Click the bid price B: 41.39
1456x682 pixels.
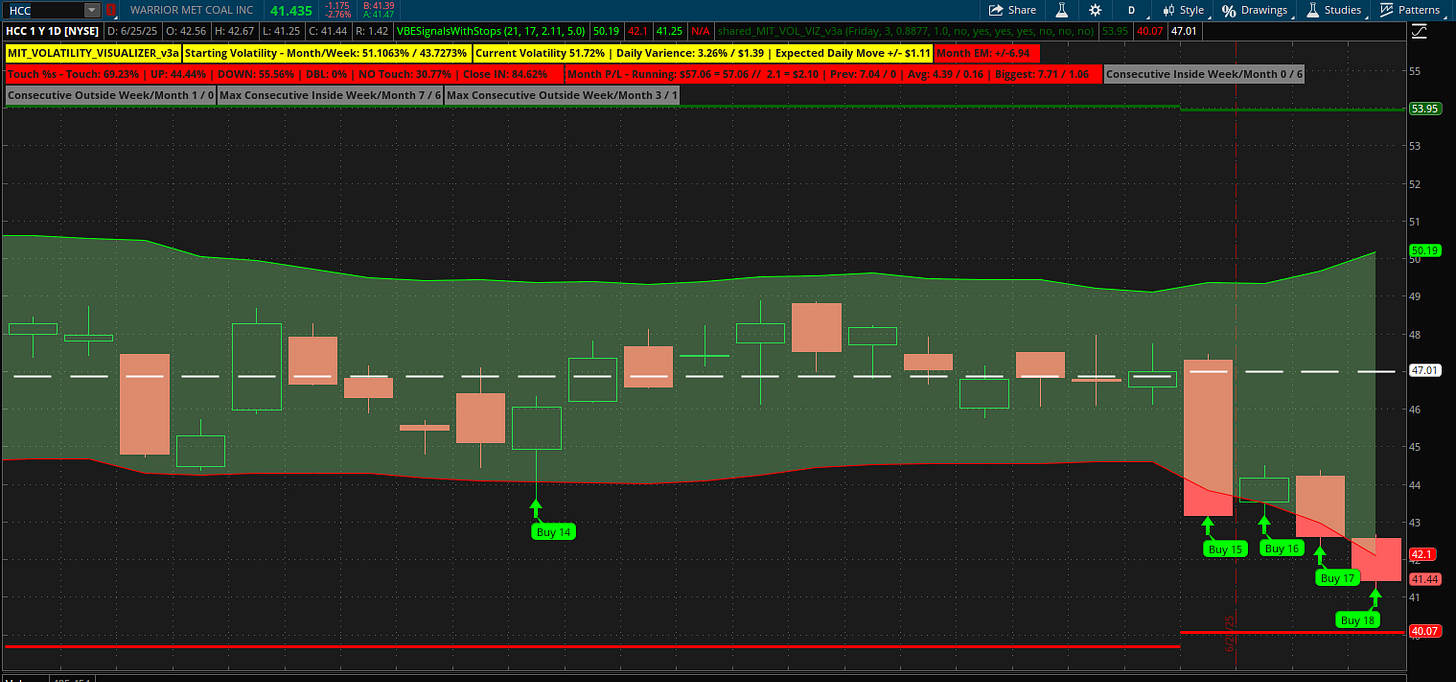(381, 5)
